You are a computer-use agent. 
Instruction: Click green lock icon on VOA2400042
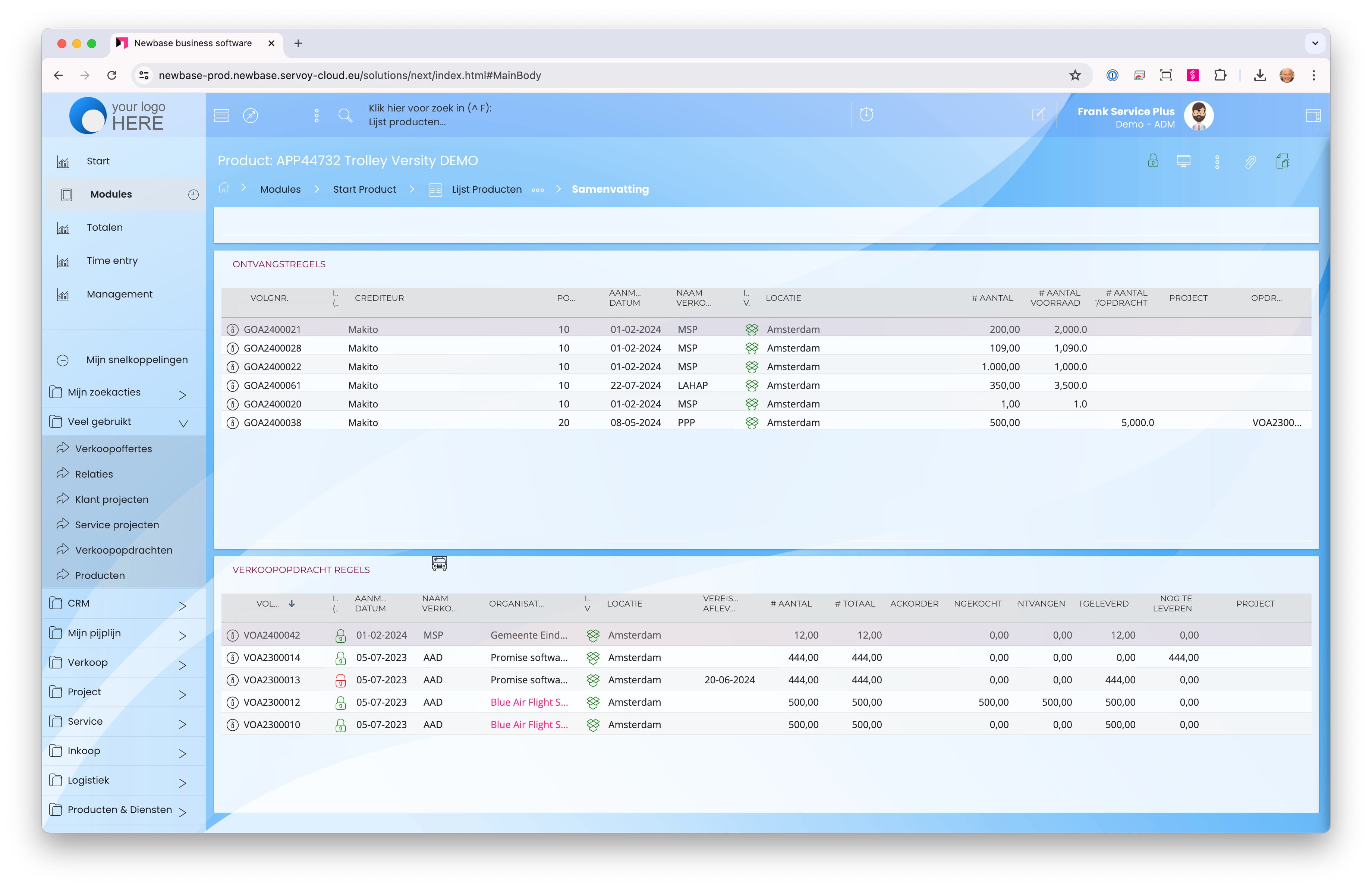pyautogui.click(x=340, y=636)
